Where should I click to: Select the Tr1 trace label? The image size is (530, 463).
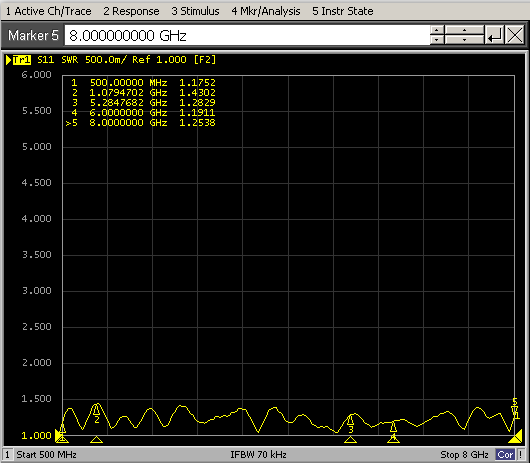22,60
